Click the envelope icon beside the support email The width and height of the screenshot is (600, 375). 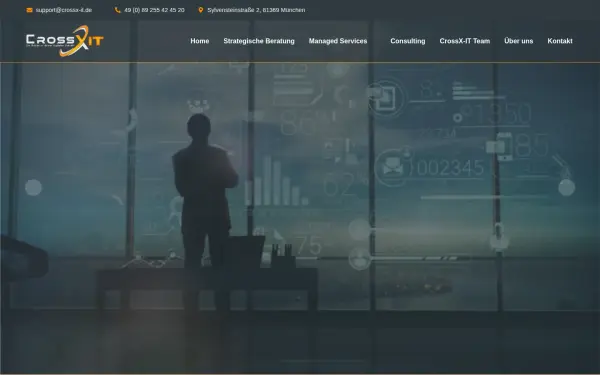pyautogui.click(x=29, y=10)
